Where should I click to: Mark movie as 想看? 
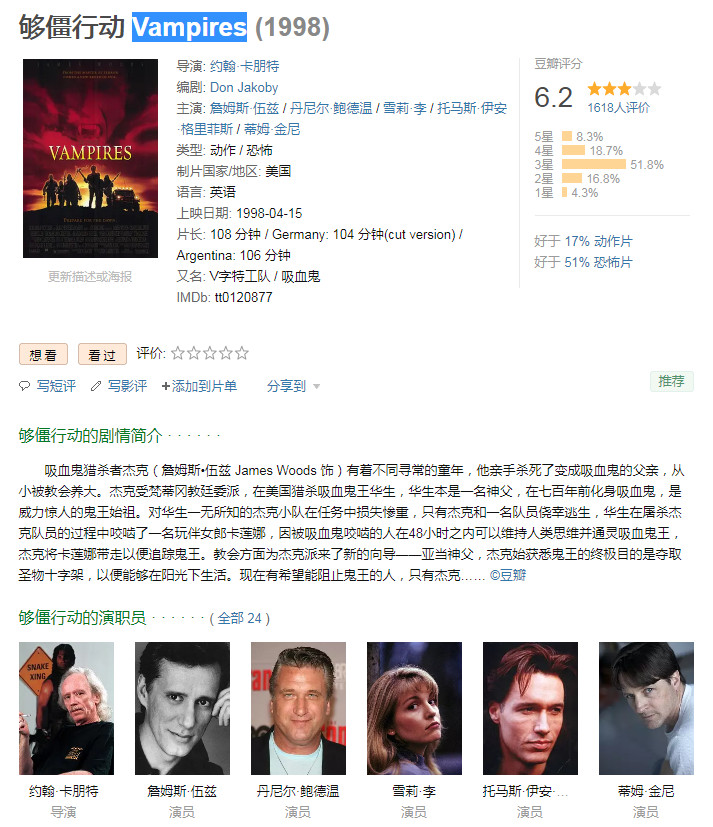point(43,354)
